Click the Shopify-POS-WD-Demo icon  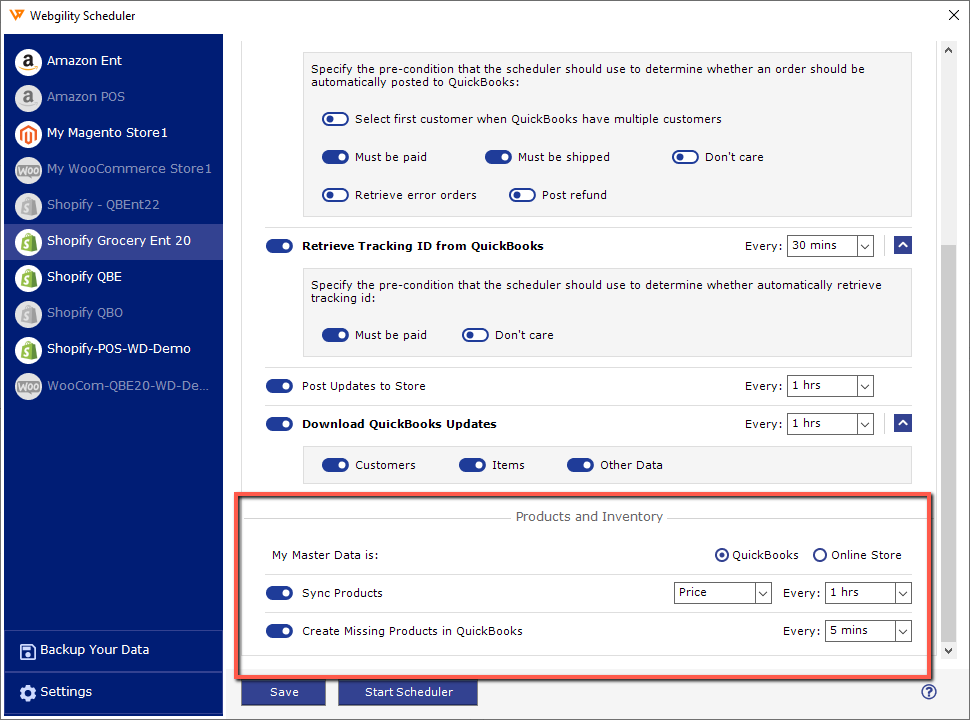point(28,349)
